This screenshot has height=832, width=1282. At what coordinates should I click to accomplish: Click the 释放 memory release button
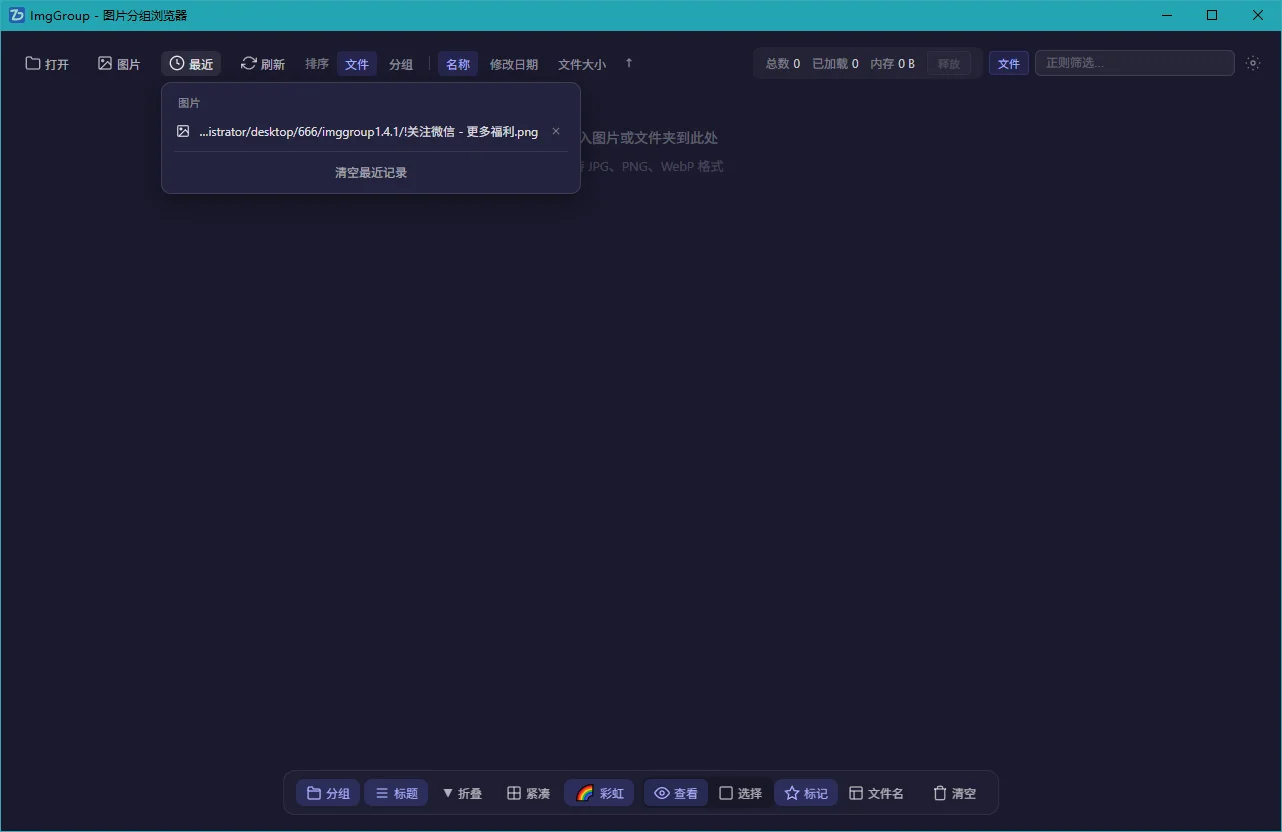[949, 64]
